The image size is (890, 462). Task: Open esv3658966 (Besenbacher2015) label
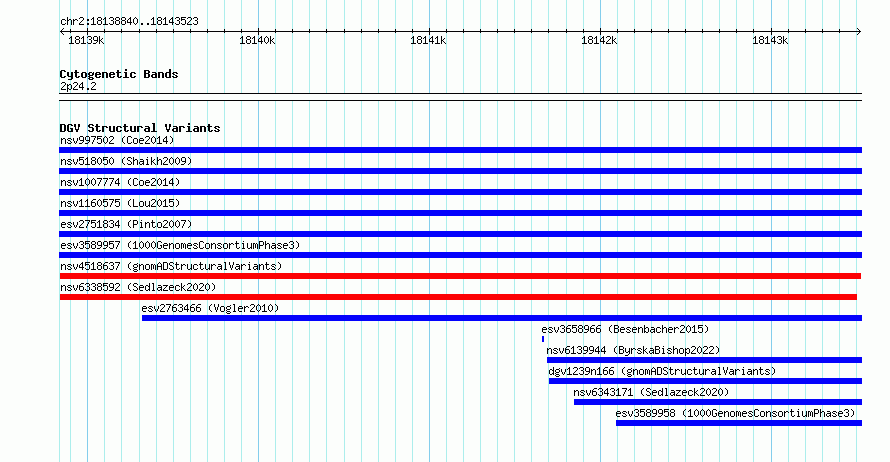[625, 329]
